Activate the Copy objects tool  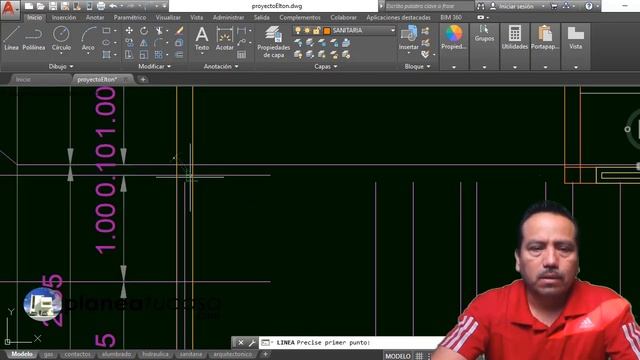[129, 42]
